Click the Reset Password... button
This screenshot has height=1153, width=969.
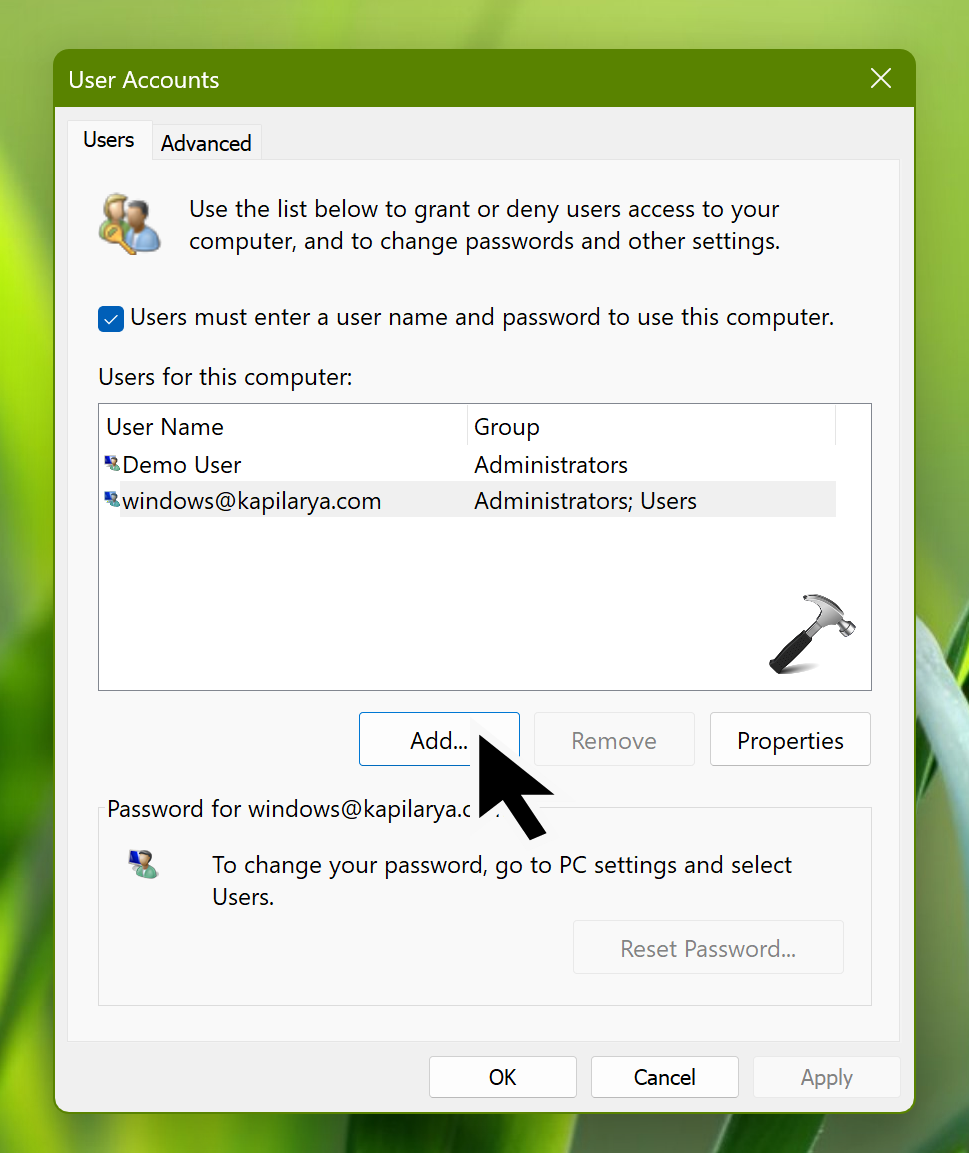708,948
